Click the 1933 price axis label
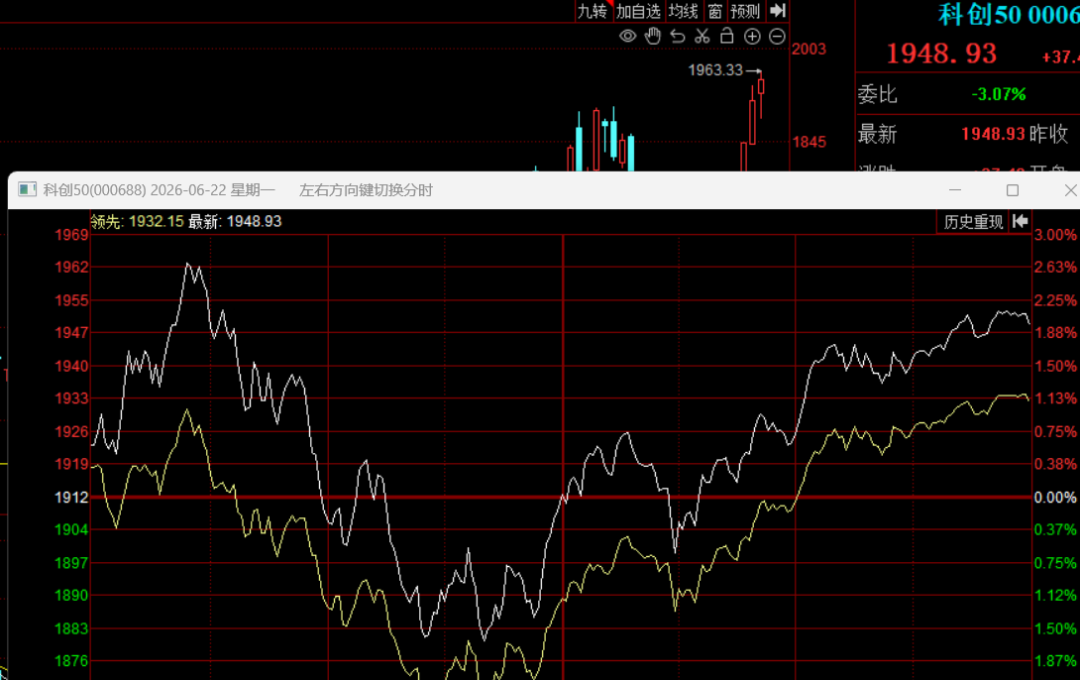 tap(72, 398)
